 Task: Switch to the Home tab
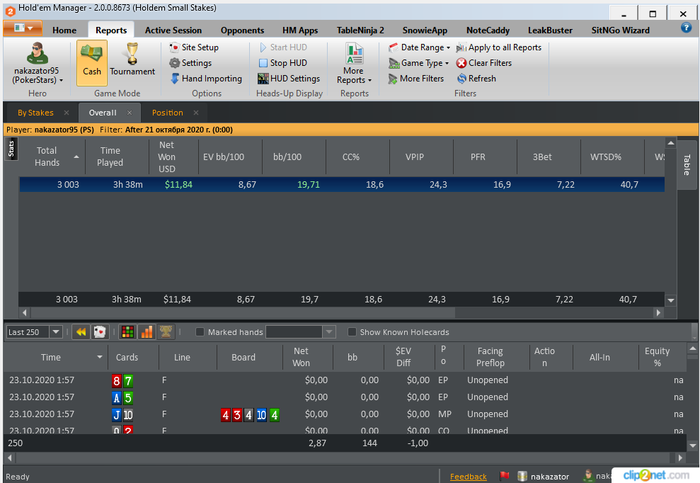point(64,30)
